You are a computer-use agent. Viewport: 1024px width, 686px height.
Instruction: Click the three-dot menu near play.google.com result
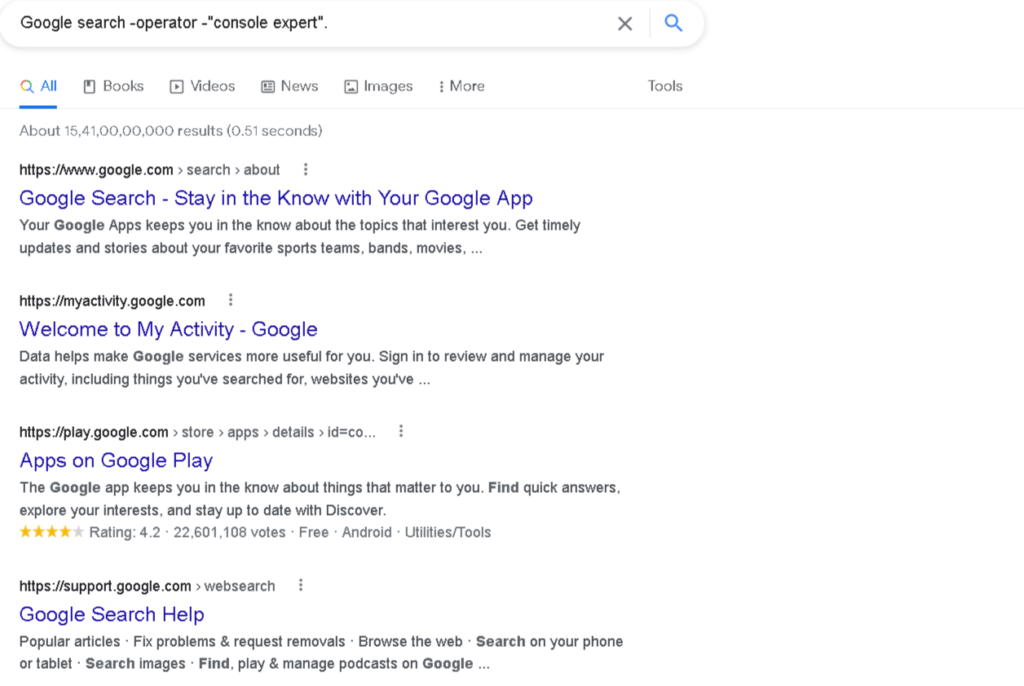(x=400, y=430)
